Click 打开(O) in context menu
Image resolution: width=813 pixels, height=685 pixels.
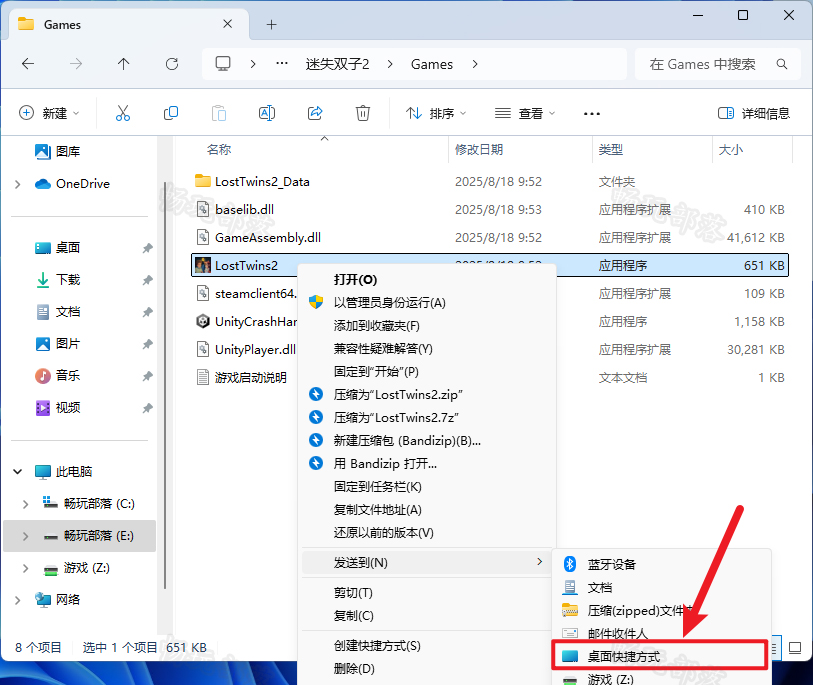tap(427, 279)
